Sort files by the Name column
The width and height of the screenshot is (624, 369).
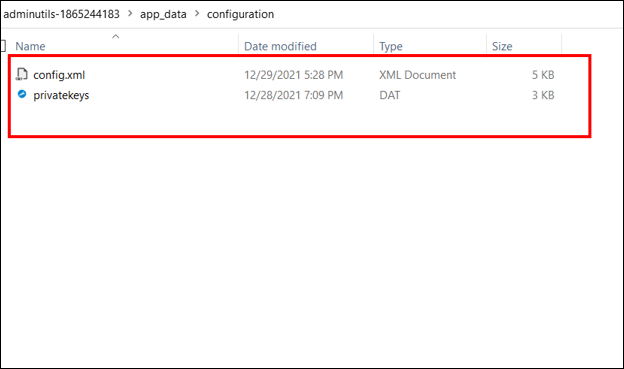coord(30,47)
